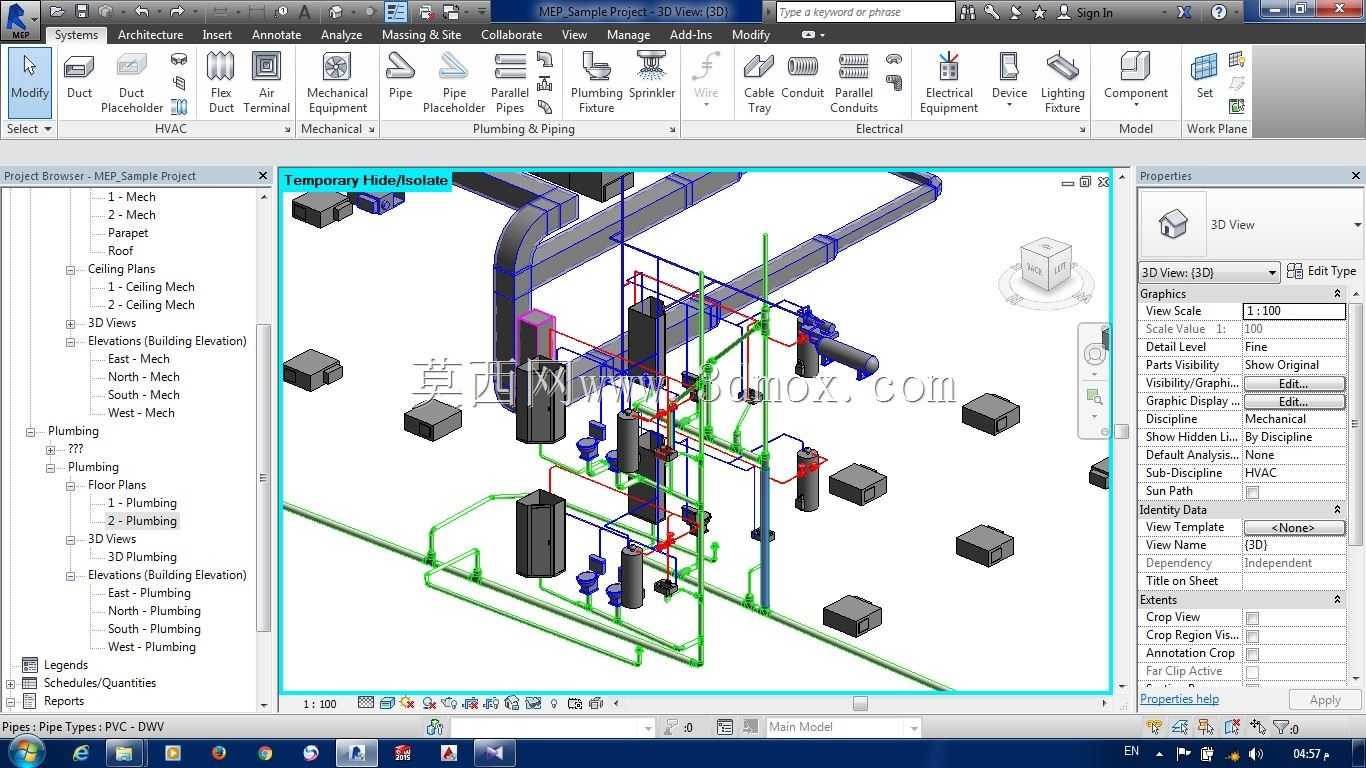
Task: Select the Flex Duct tool
Action: pyautogui.click(x=221, y=82)
